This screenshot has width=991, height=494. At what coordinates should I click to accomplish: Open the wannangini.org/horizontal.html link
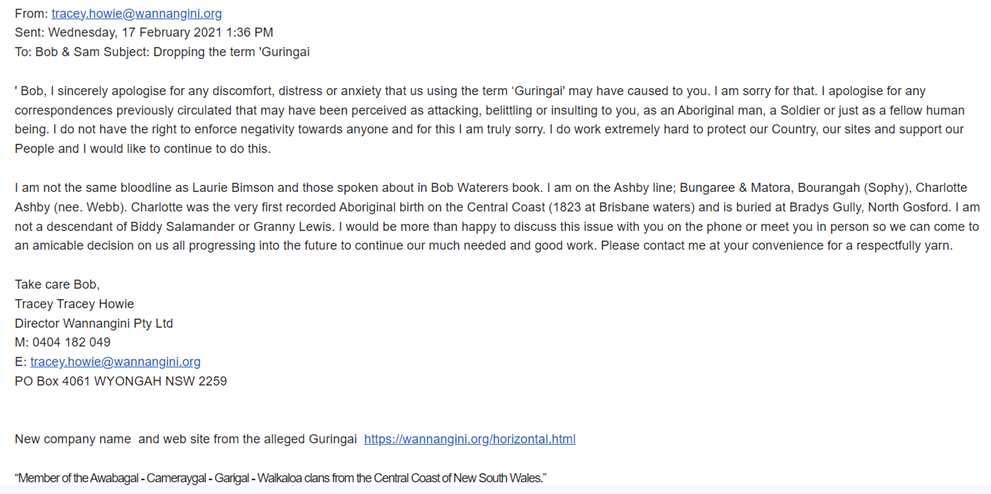469,439
